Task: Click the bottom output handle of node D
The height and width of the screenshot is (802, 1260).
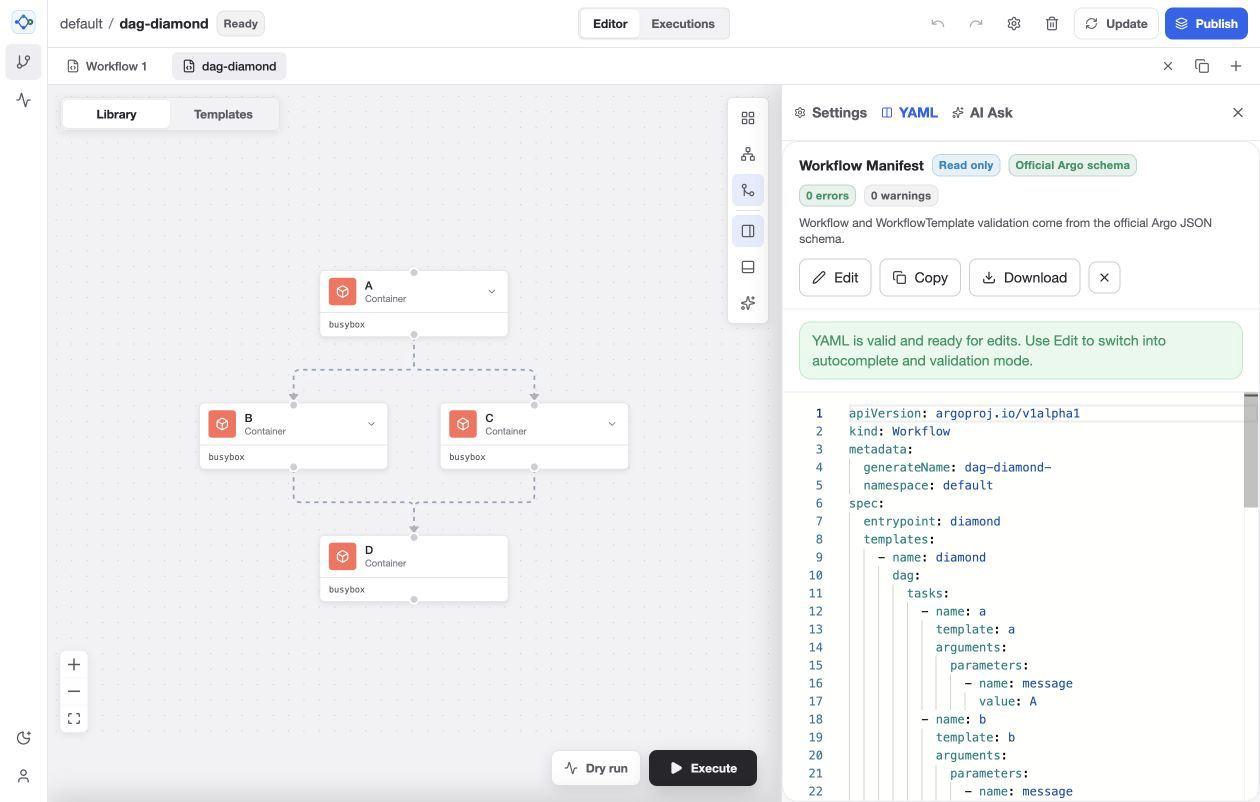Action: point(414,600)
